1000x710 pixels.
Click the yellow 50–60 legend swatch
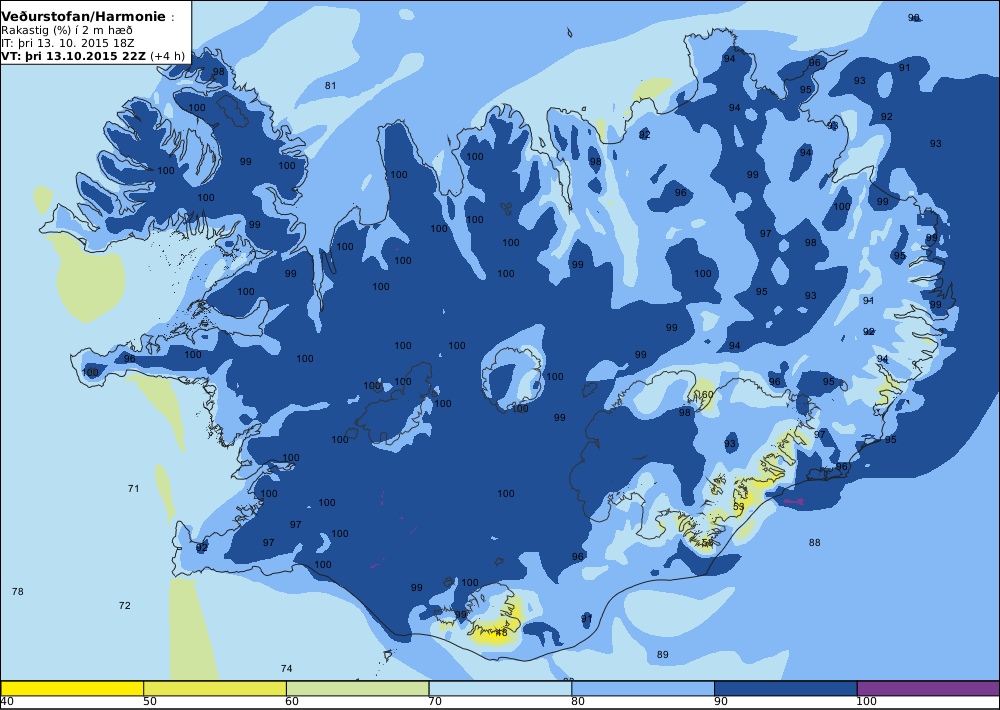215,688
